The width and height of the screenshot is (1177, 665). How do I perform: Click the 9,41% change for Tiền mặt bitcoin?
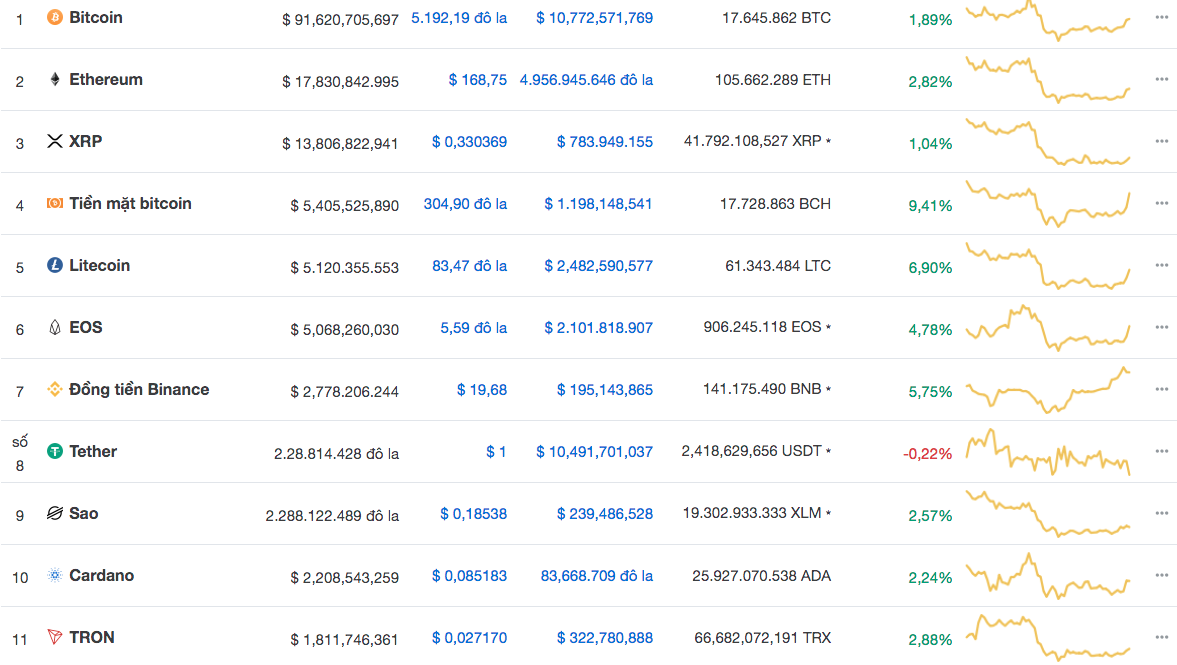tap(930, 206)
